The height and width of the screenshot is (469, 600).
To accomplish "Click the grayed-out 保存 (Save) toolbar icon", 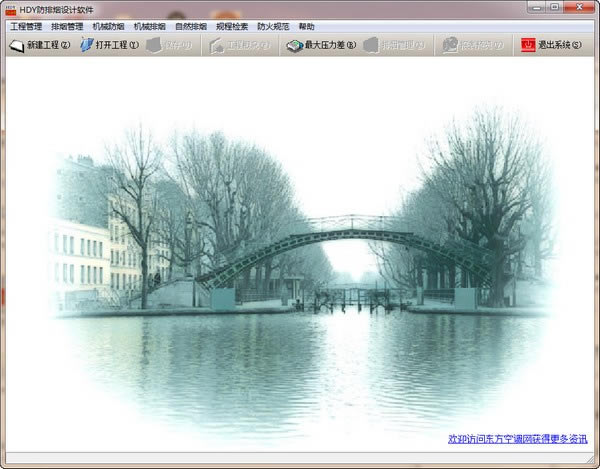I will click(x=153, y=45).
